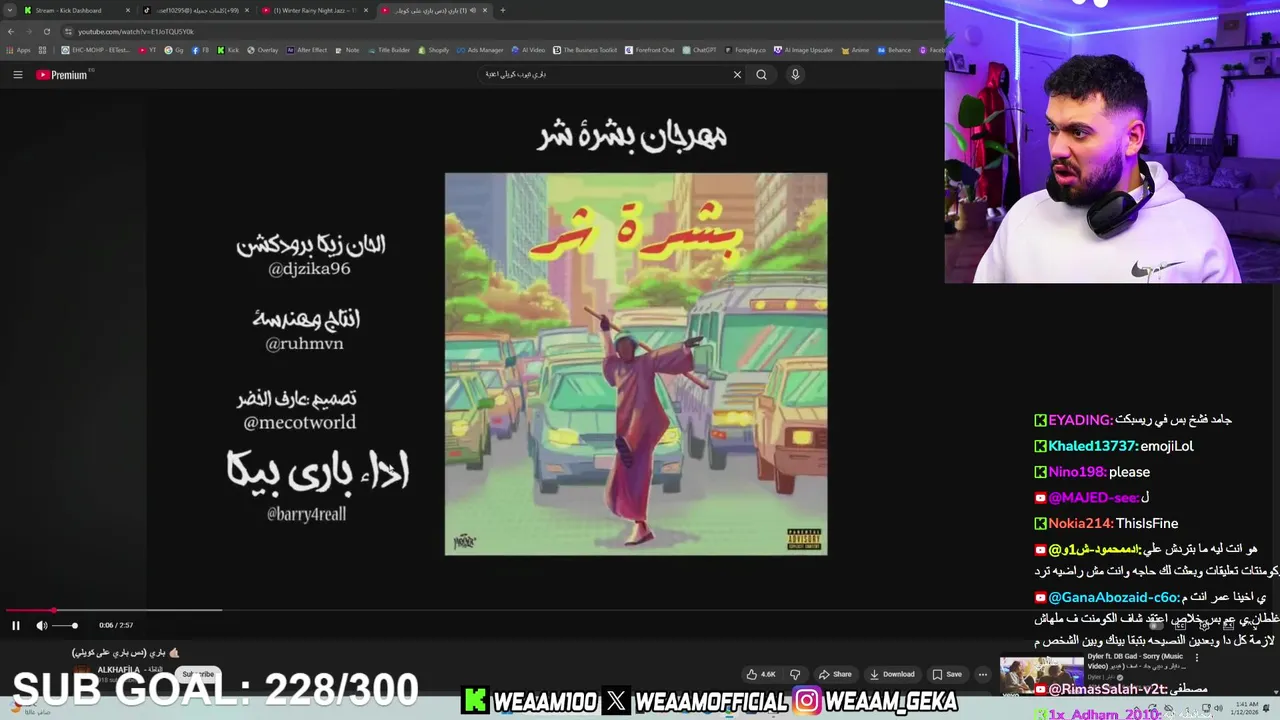Click the Subscribe button
Screen dimensions: 1280x720
tap(198, 674)
